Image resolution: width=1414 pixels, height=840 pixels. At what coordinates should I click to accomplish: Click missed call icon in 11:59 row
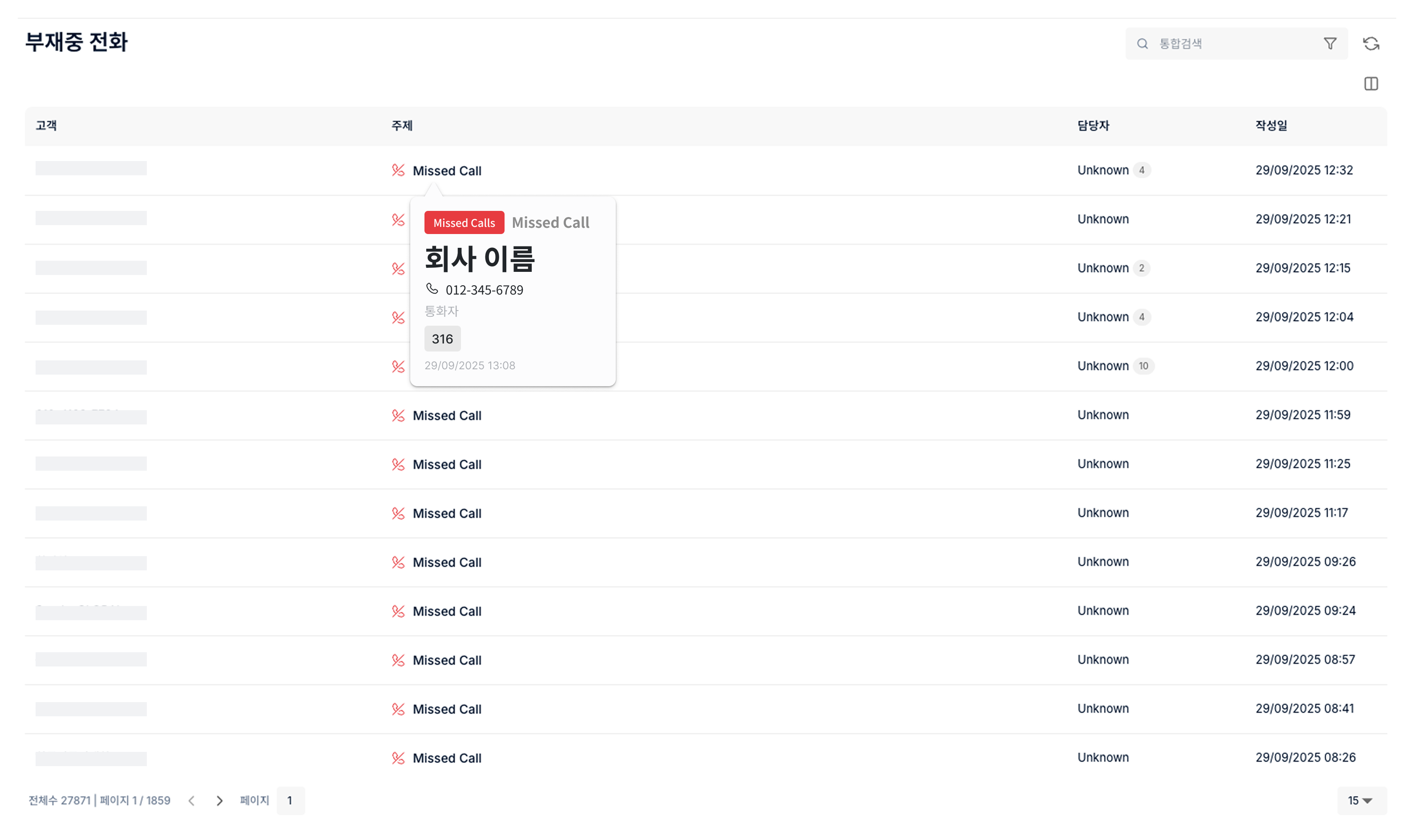pyautogui.click(x=398, y=416)
